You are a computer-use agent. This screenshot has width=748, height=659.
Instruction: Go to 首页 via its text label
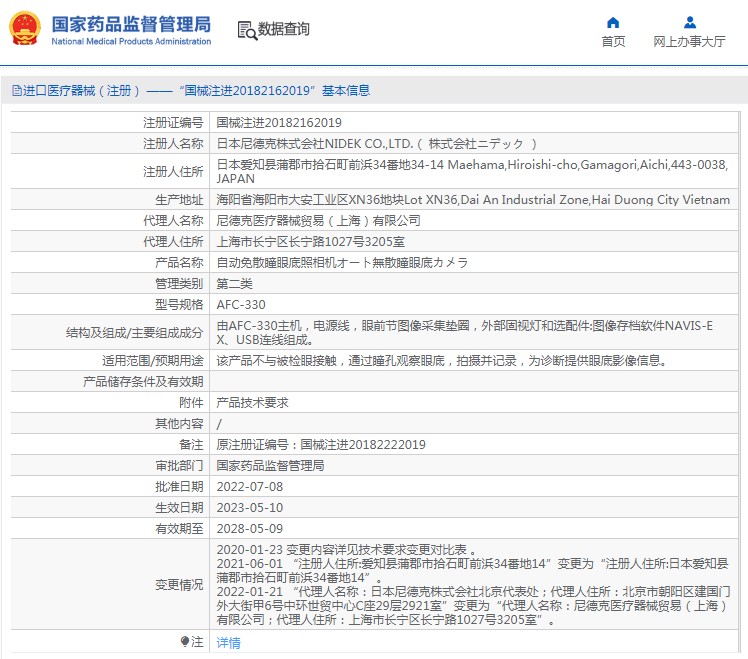tap(613, 42)
